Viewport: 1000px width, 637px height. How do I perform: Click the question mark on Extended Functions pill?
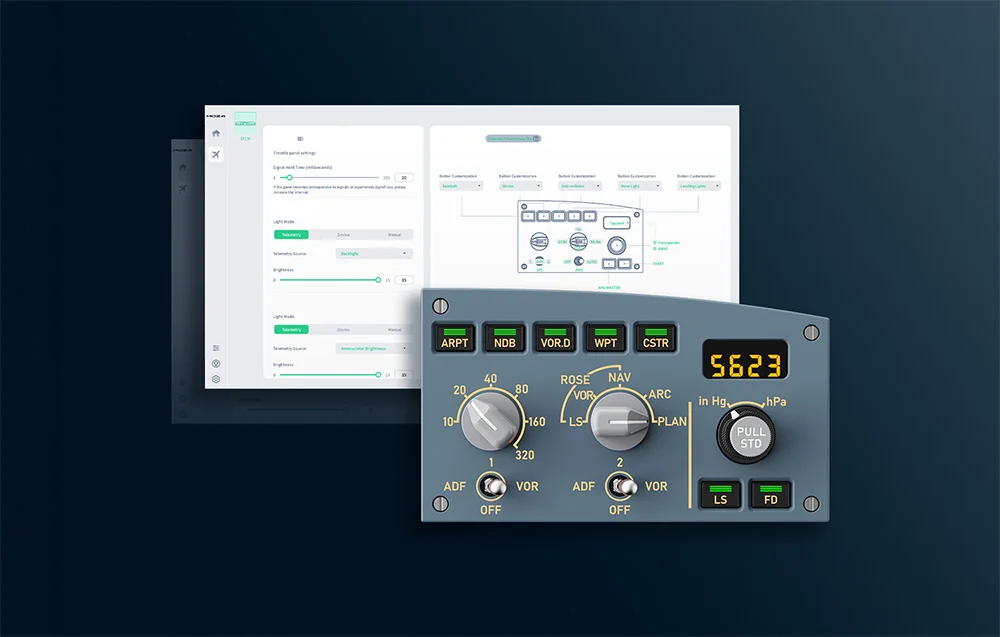pyautogui.click(x=536, y=138)
